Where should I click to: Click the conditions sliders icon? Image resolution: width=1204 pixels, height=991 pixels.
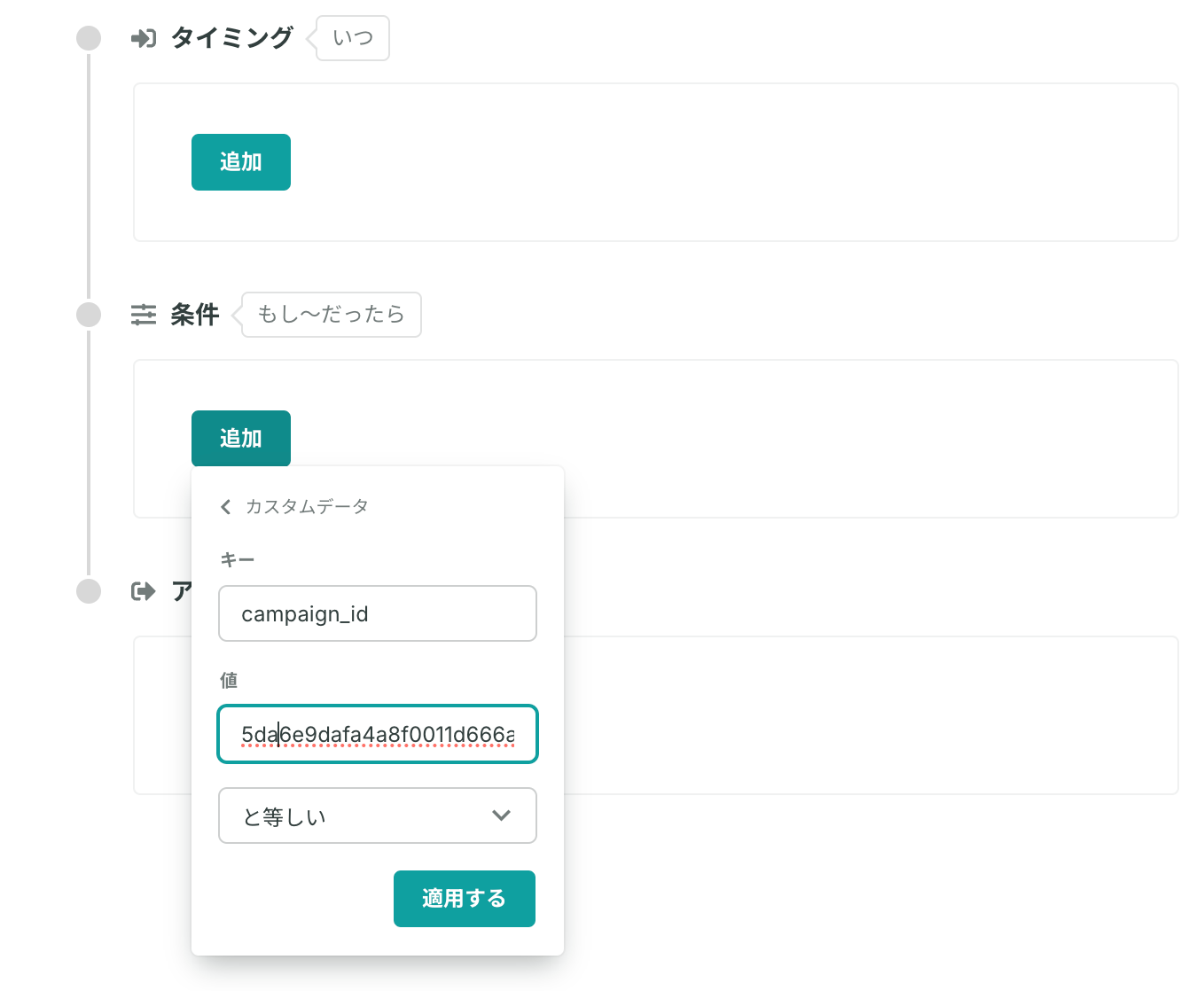[x=143, y=315]
